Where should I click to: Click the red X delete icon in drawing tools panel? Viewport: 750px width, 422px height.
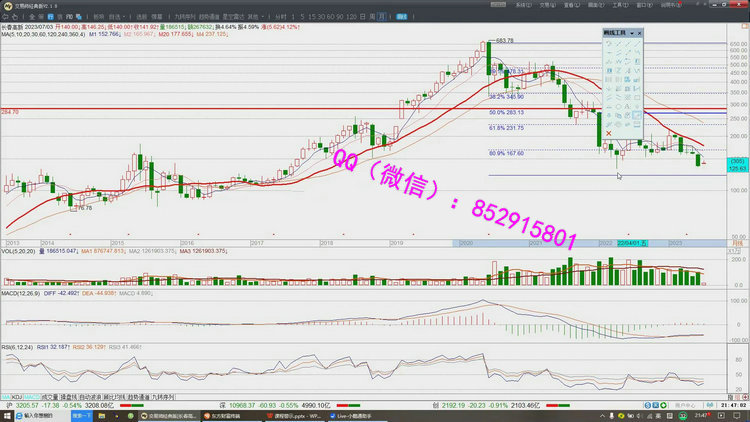608,133
